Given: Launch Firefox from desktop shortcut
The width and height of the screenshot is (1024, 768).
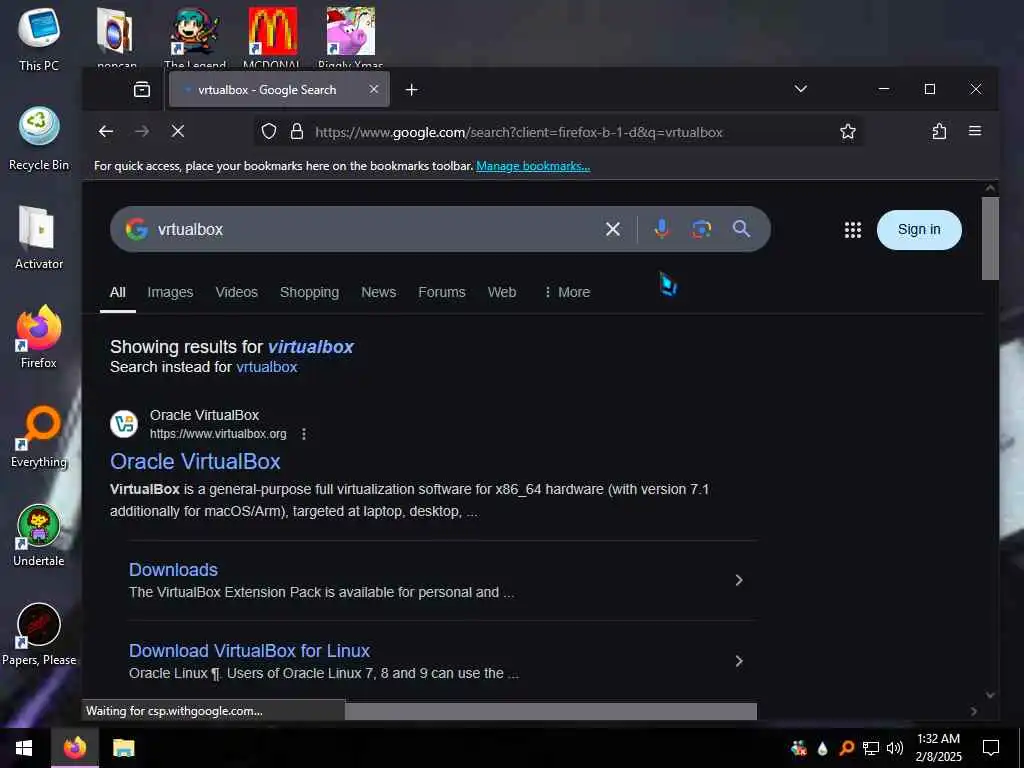Looking at the screenshot, I should coord(39,337).
